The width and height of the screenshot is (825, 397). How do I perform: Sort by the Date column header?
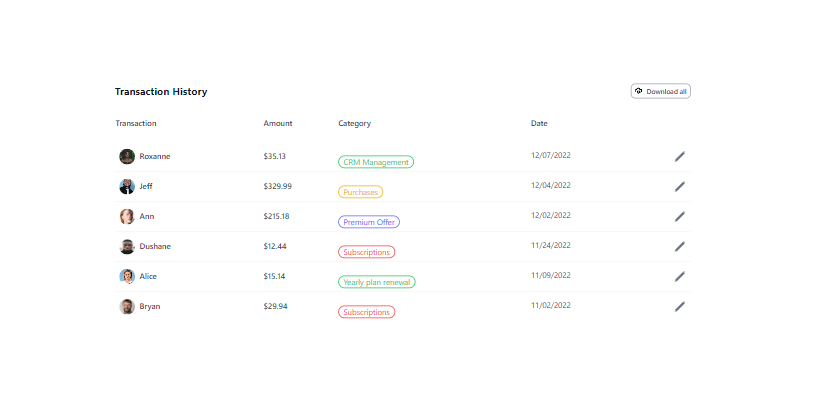point(539,124)
